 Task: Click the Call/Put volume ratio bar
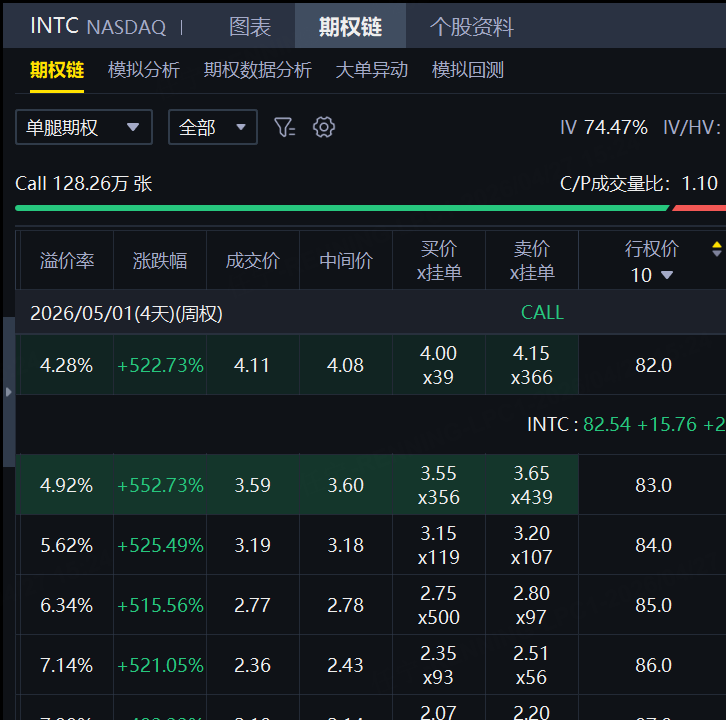click(370, 208)
